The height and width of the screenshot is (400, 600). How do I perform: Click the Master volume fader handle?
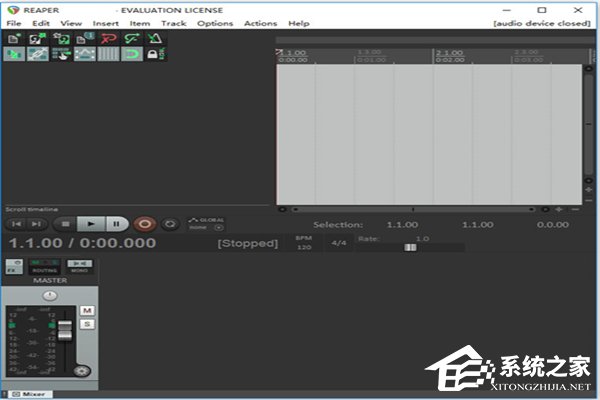[x=65, y=331]
